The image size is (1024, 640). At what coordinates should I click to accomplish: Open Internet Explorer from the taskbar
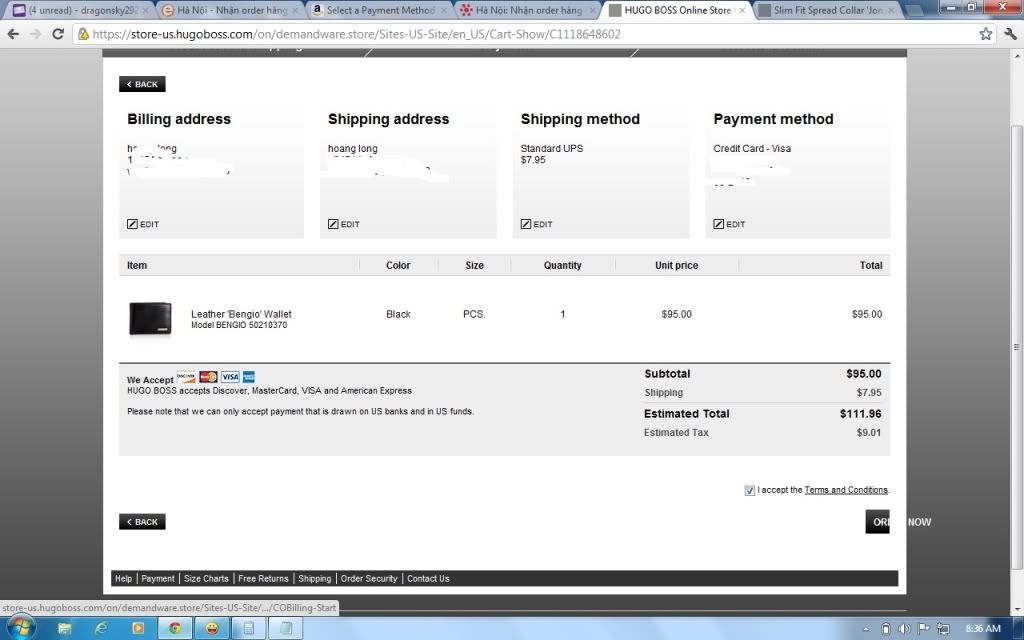pyautogui.click(x=101, y=628)
